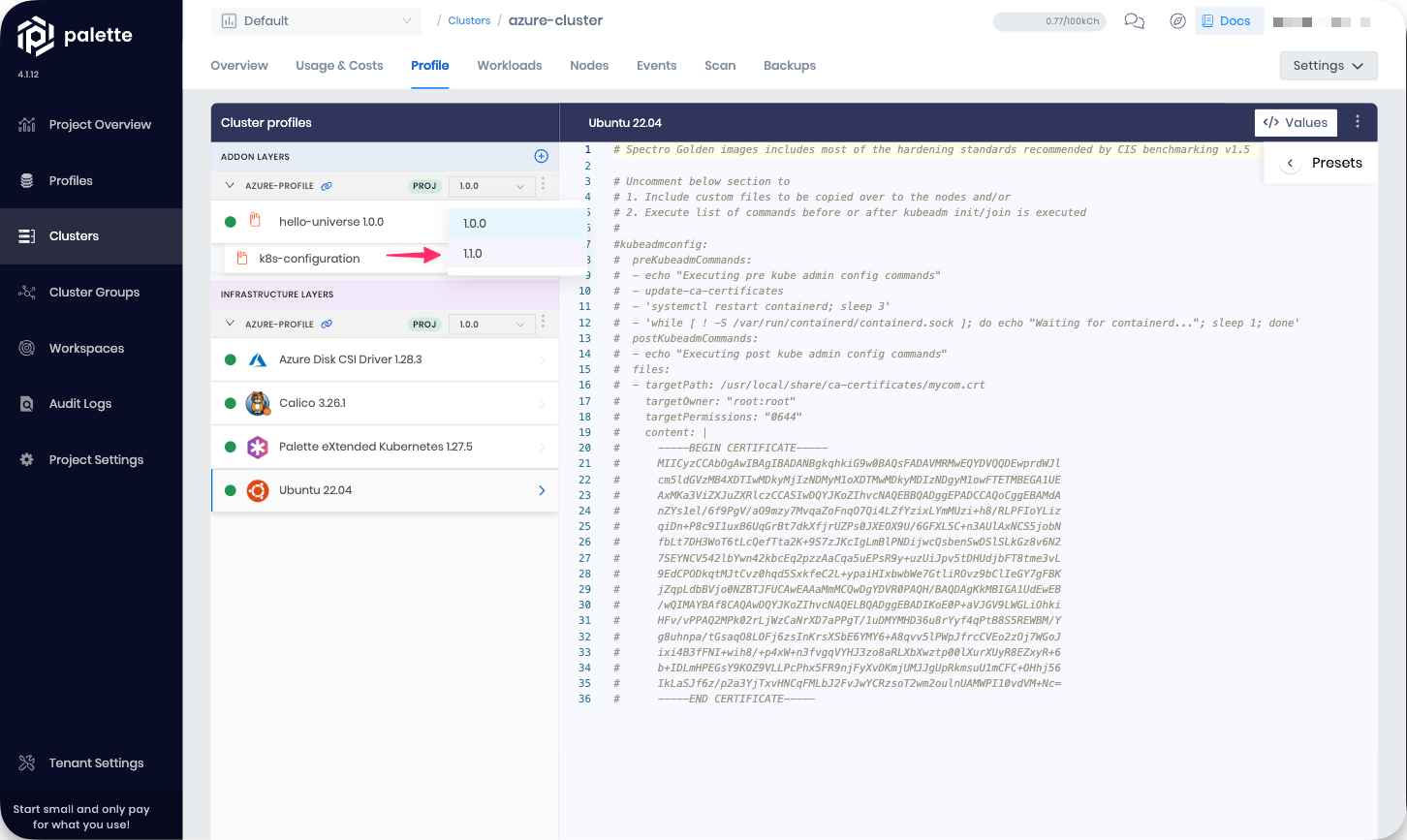The image size is (1407, 840).
Task: Click link icon beside addon AZURE-PROFILE
Action: click(x=327, y=186)
